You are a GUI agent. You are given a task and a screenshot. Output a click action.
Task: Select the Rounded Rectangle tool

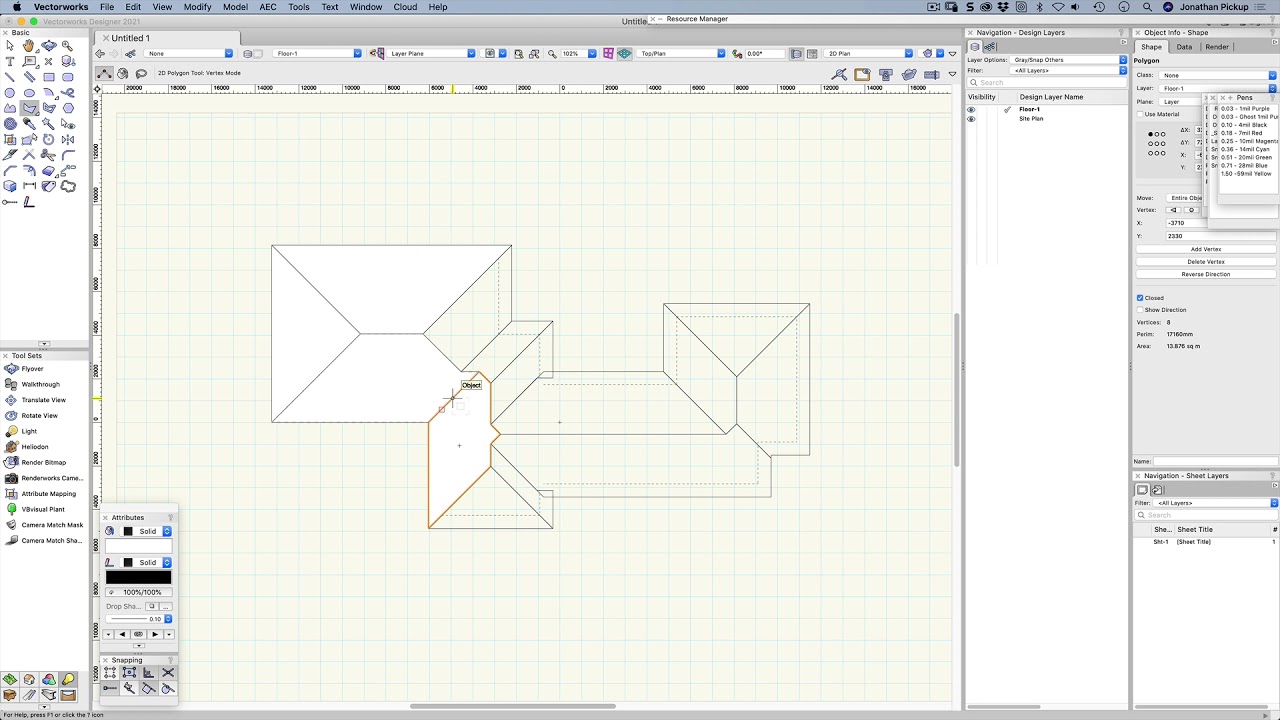coord(68,77)
